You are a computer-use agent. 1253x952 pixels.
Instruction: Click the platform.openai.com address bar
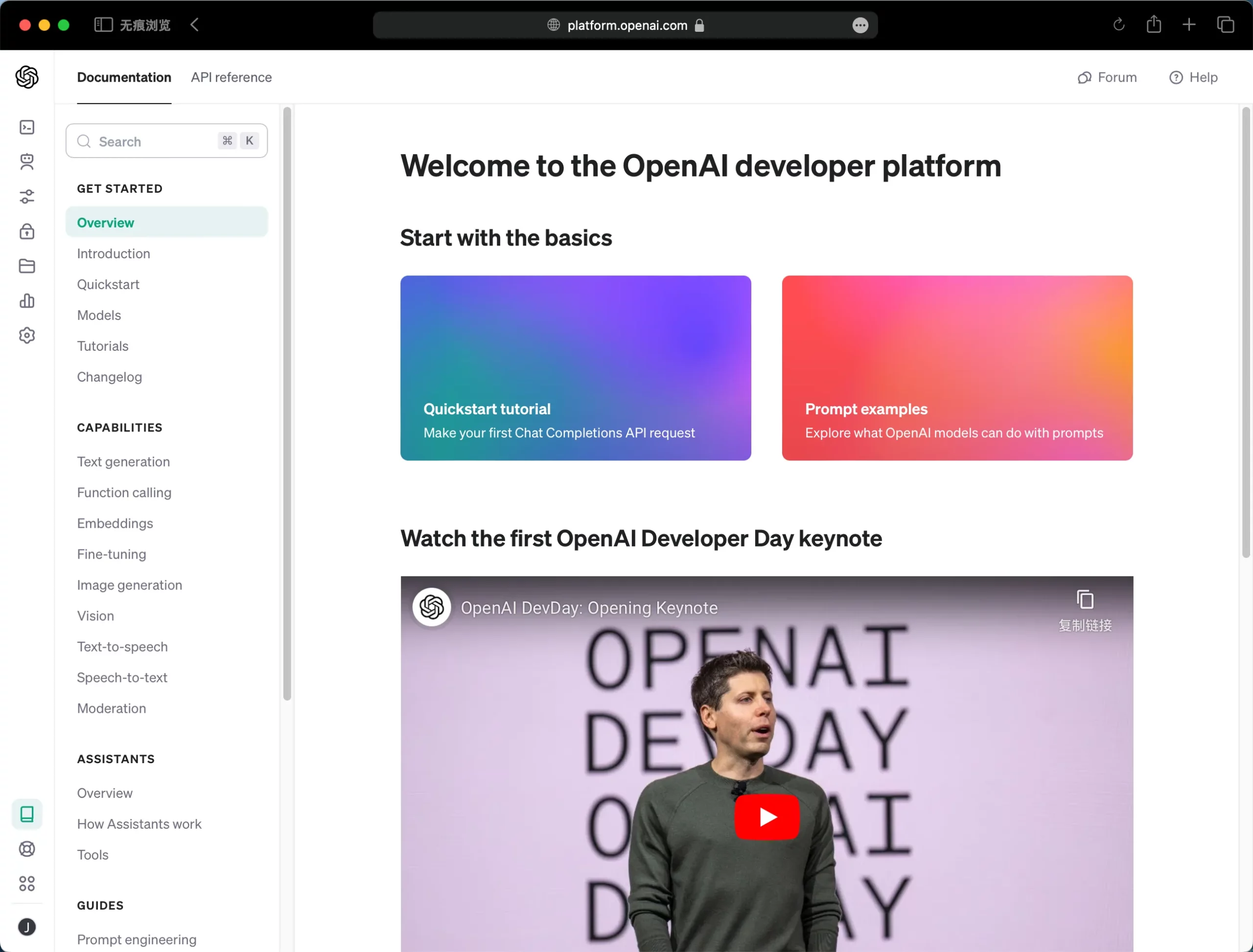coord(626,25)
